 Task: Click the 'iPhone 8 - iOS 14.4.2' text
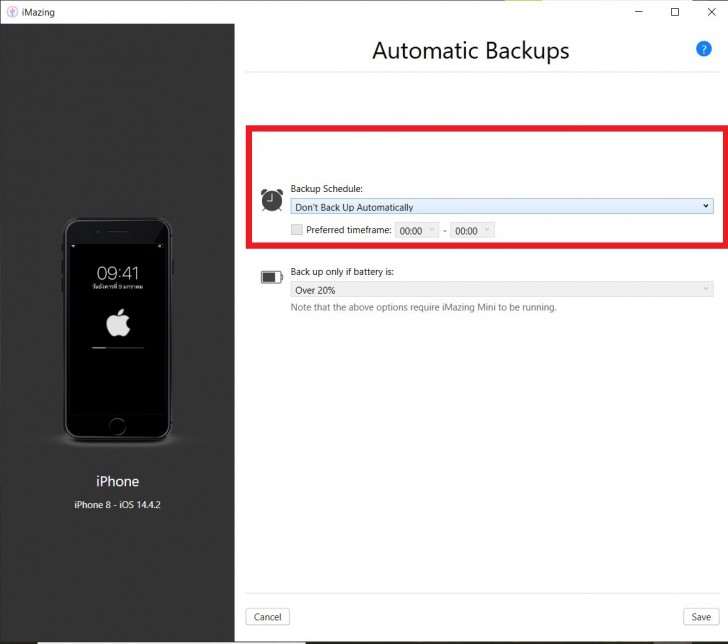[x=117, y=505]
